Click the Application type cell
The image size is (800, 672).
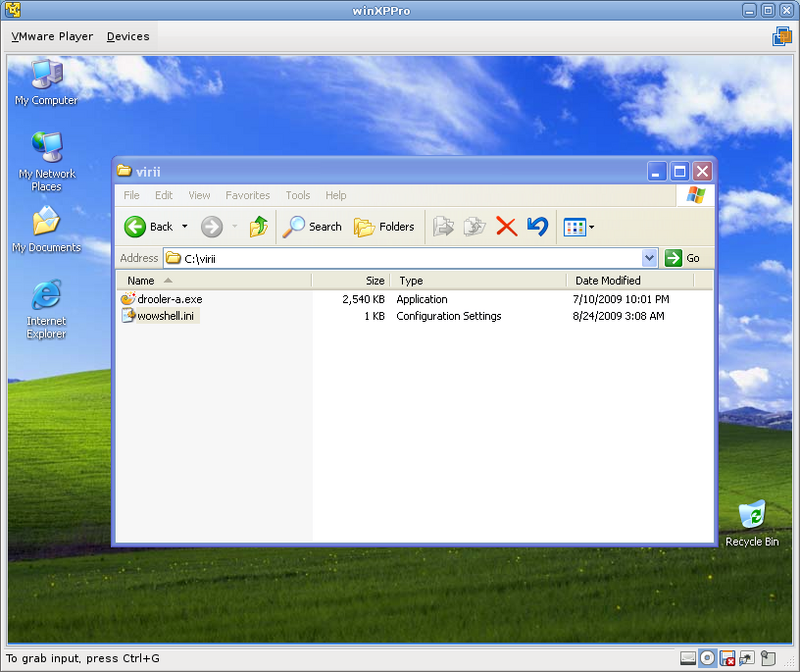pyautogui.click(x=422, y=299)
